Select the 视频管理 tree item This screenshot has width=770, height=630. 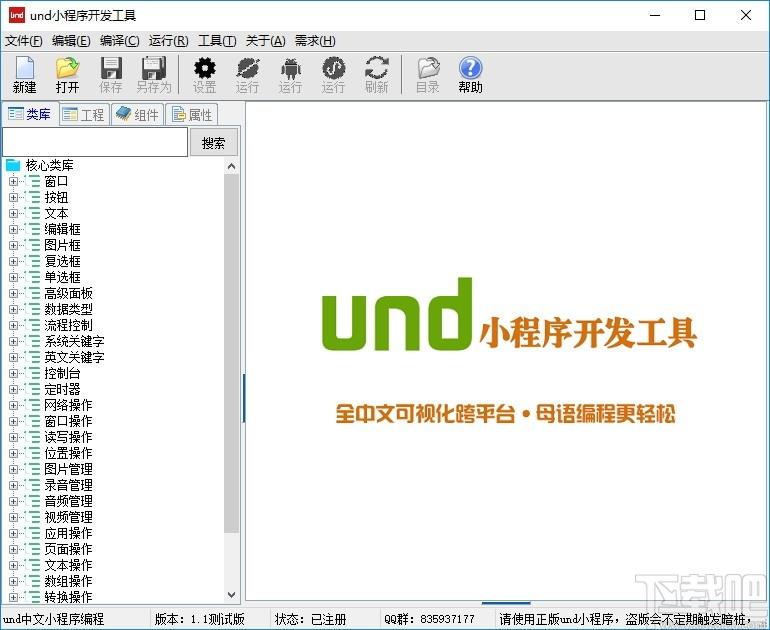(x=68, y=517)
